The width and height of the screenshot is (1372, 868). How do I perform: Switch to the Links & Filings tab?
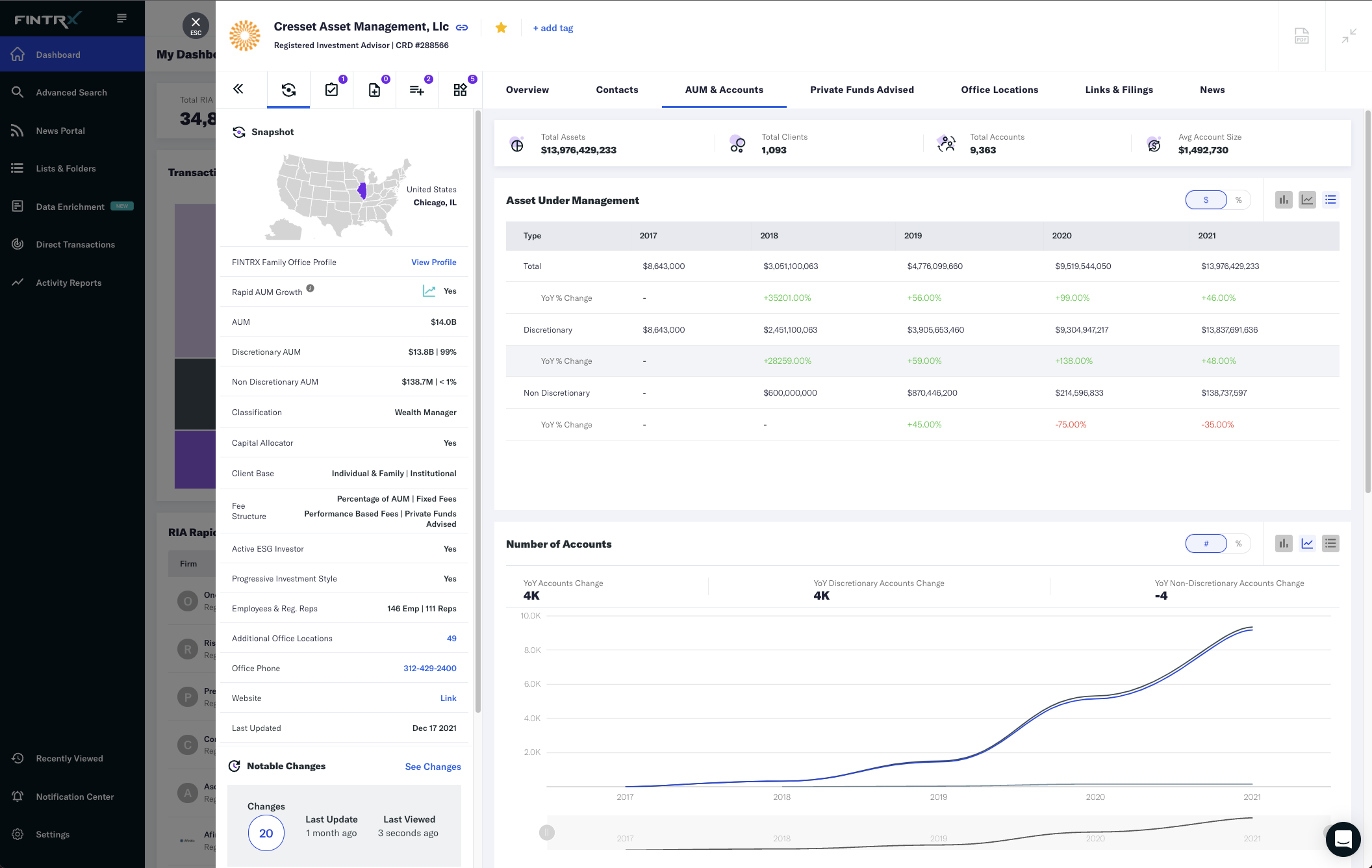1119,90
